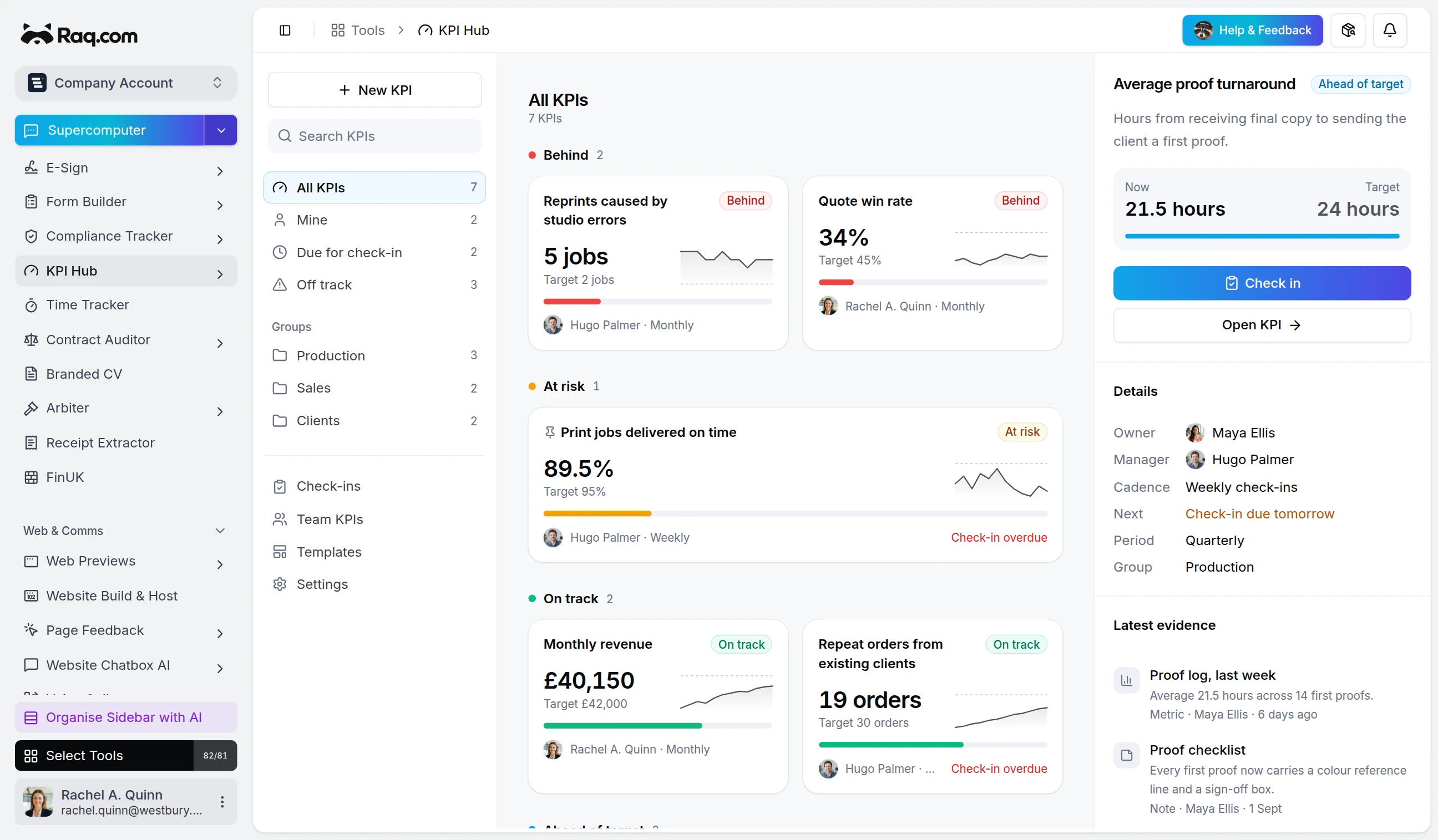Expand the Web Previews chevron
The image size is (1438, 840).
click(x=220, y=564)
